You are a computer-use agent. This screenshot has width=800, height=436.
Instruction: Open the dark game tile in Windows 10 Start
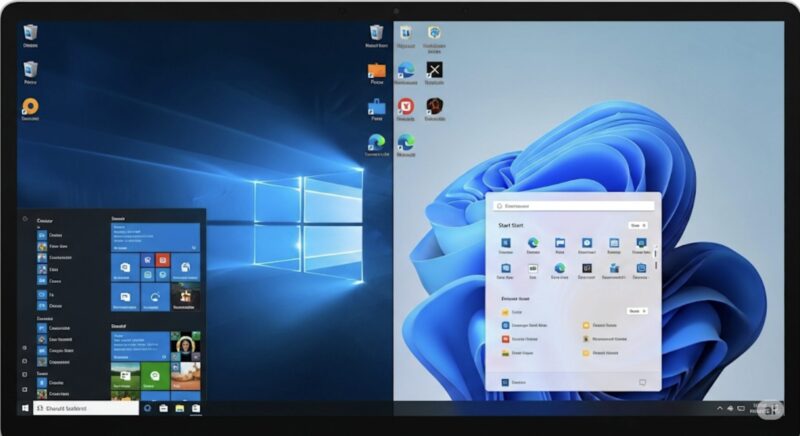pyautogui.click(x=185, y=297)
